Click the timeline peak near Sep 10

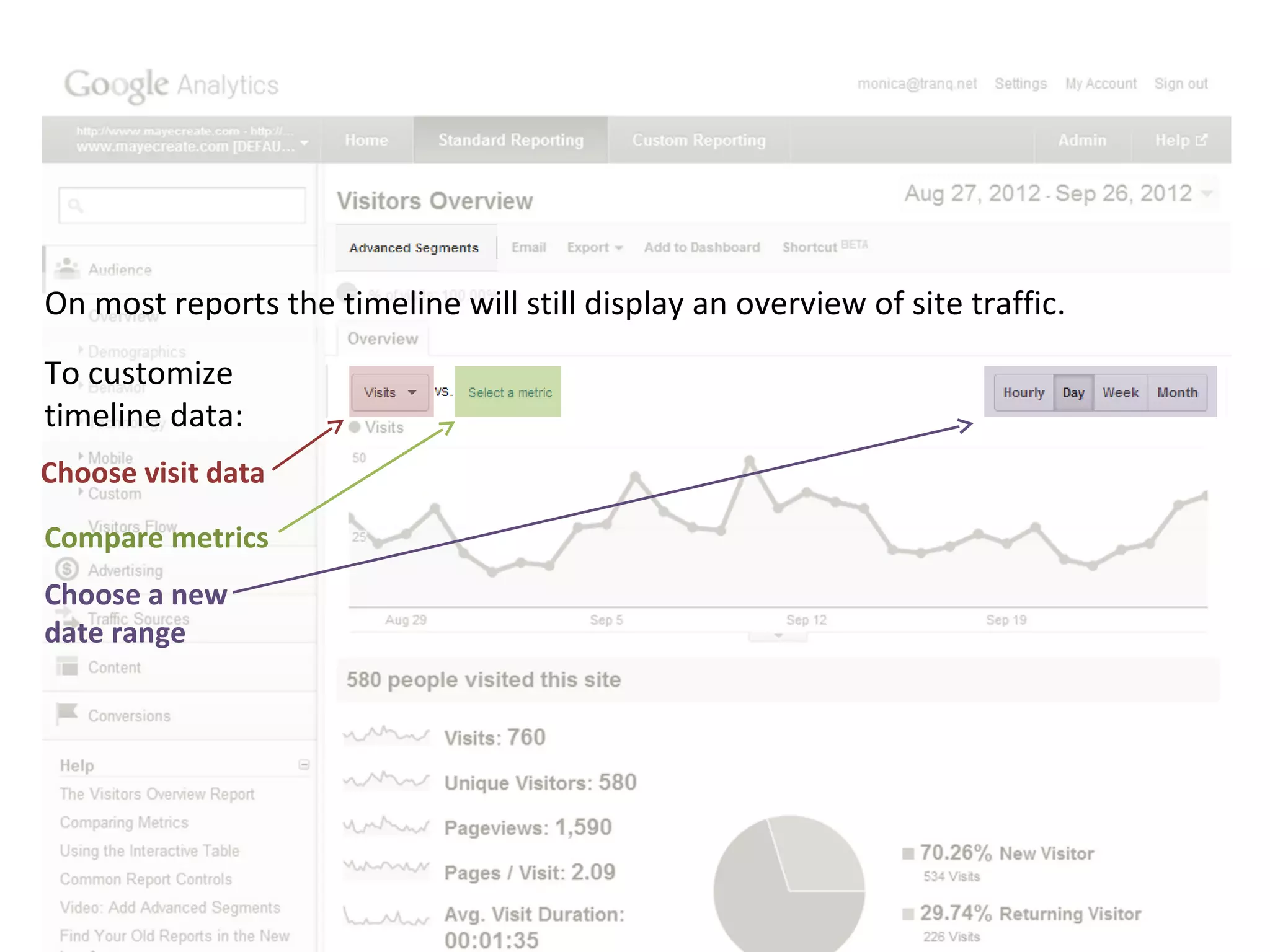pyautogui.click(x=750, y=461)
